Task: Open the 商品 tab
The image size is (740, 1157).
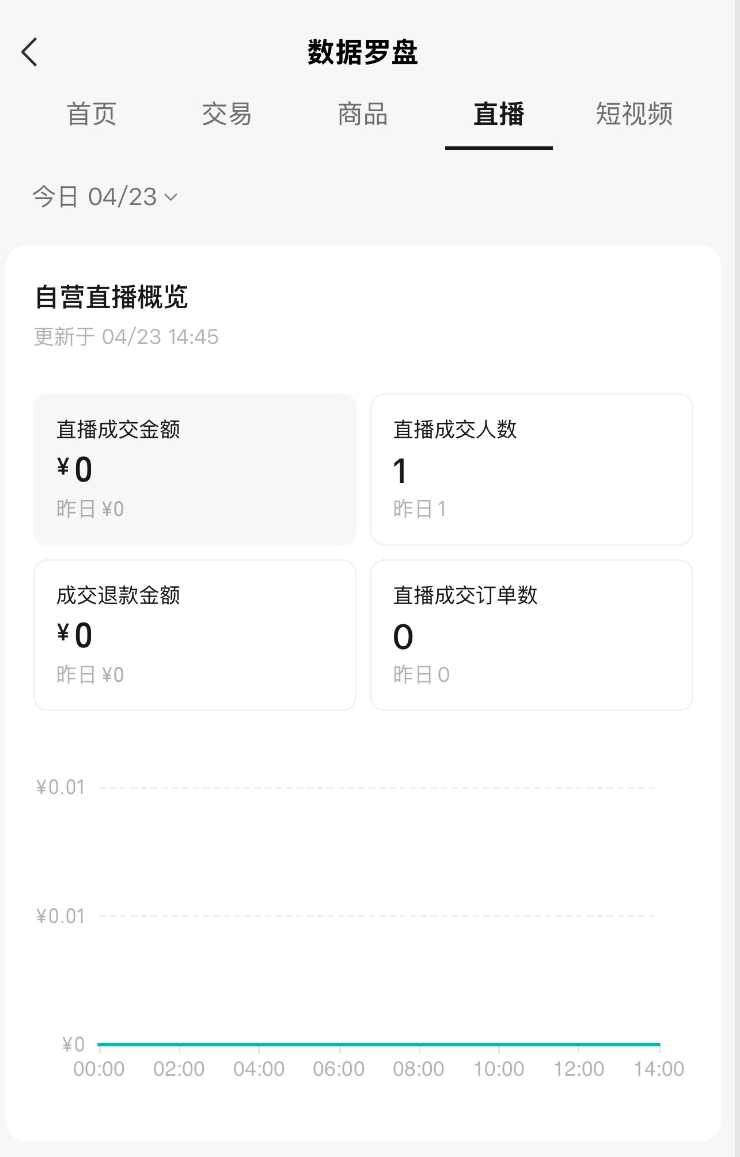Action: tap(363, 114)
